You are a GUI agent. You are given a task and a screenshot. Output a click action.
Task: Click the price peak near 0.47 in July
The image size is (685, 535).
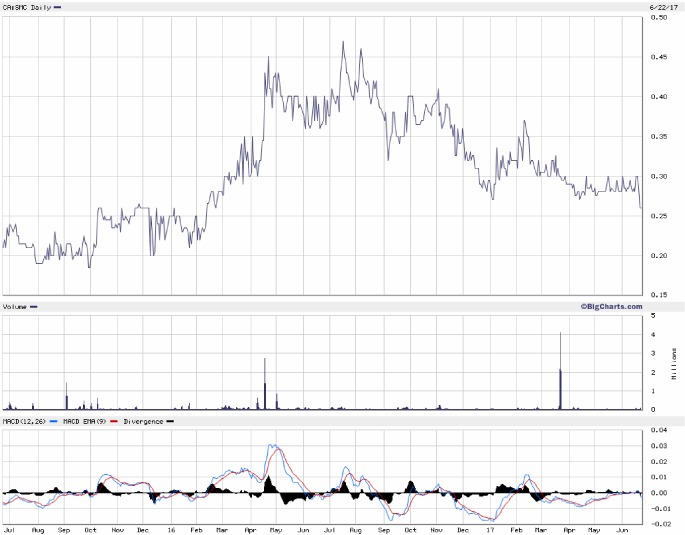pyautogui.click(x=343, y=43)
